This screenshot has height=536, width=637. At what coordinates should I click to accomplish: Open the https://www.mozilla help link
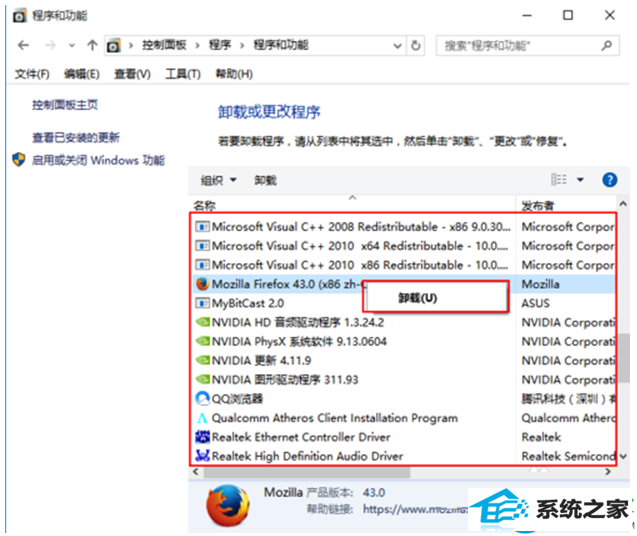[x=415, y=509]
